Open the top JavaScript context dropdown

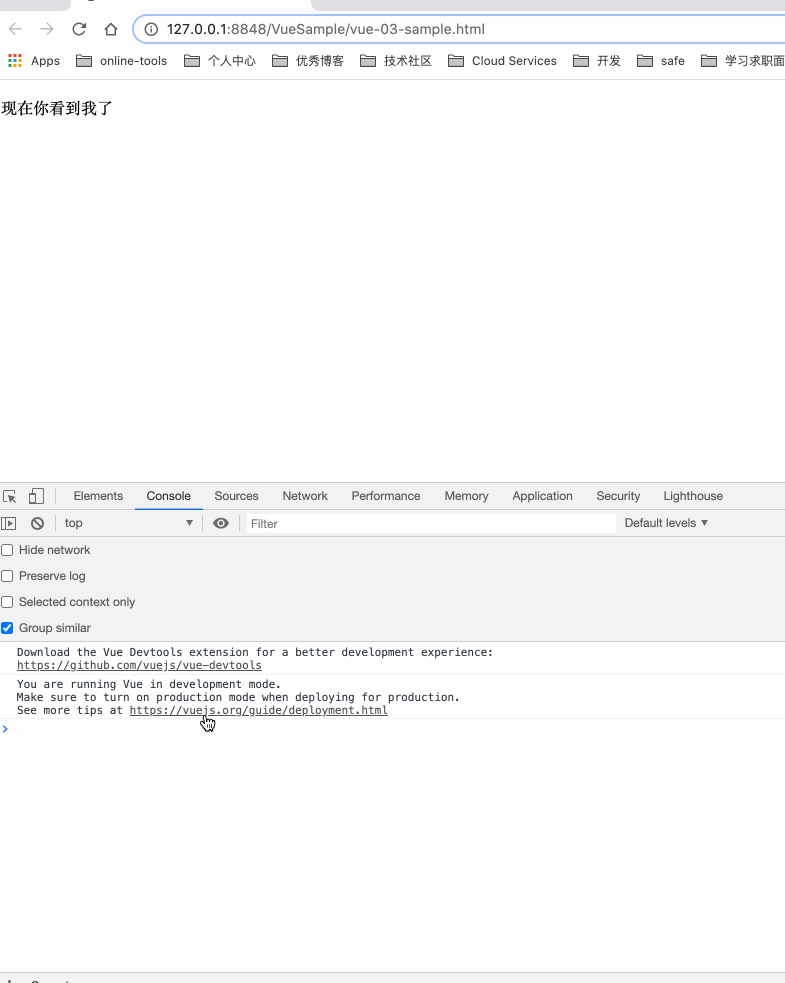coord(128,523)
